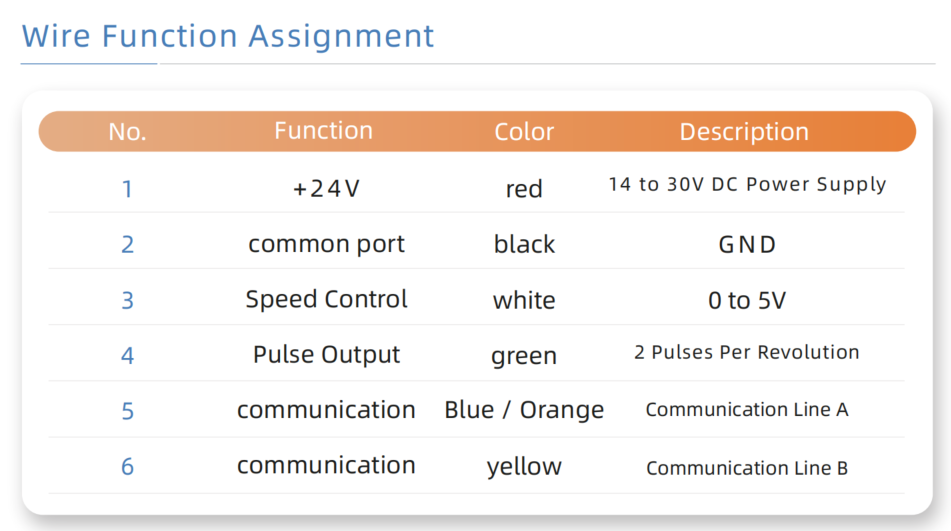Click the "GND" description cell
This screenshot has height=531, width=951.
(747, 245)
